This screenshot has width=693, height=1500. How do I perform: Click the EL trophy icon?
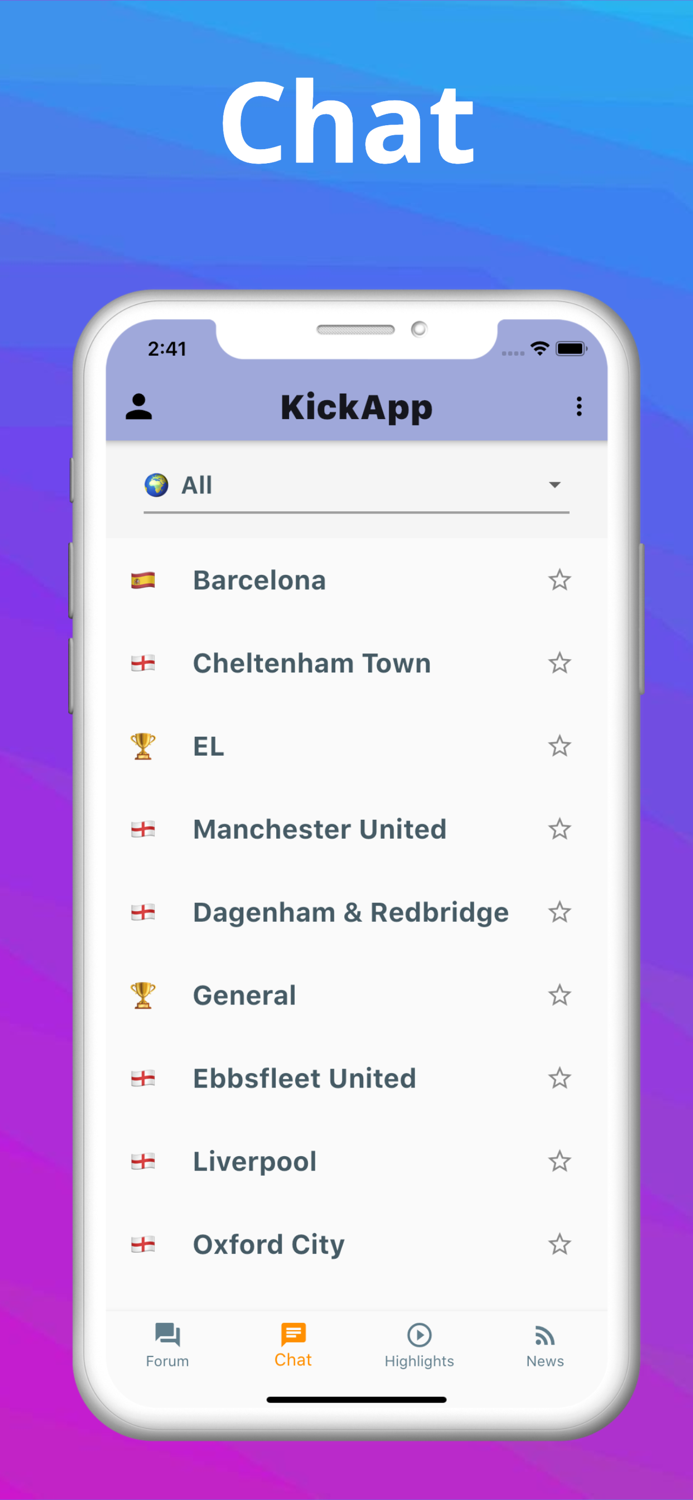coord(143,746)
